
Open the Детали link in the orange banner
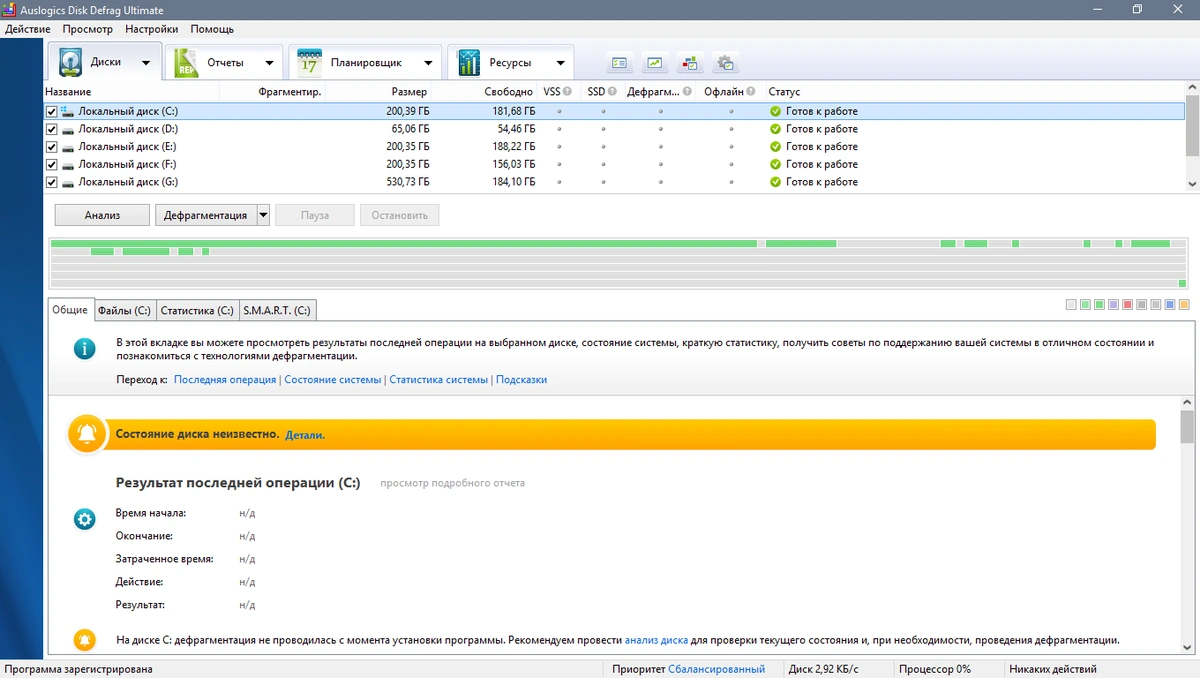click(305, 435)
